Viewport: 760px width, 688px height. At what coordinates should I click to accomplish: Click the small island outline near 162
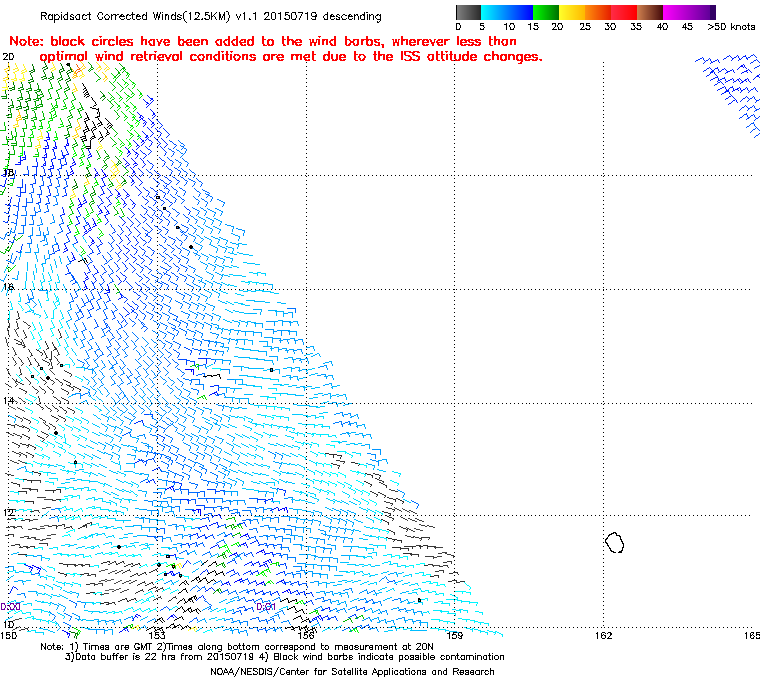(x=615, y=542)
